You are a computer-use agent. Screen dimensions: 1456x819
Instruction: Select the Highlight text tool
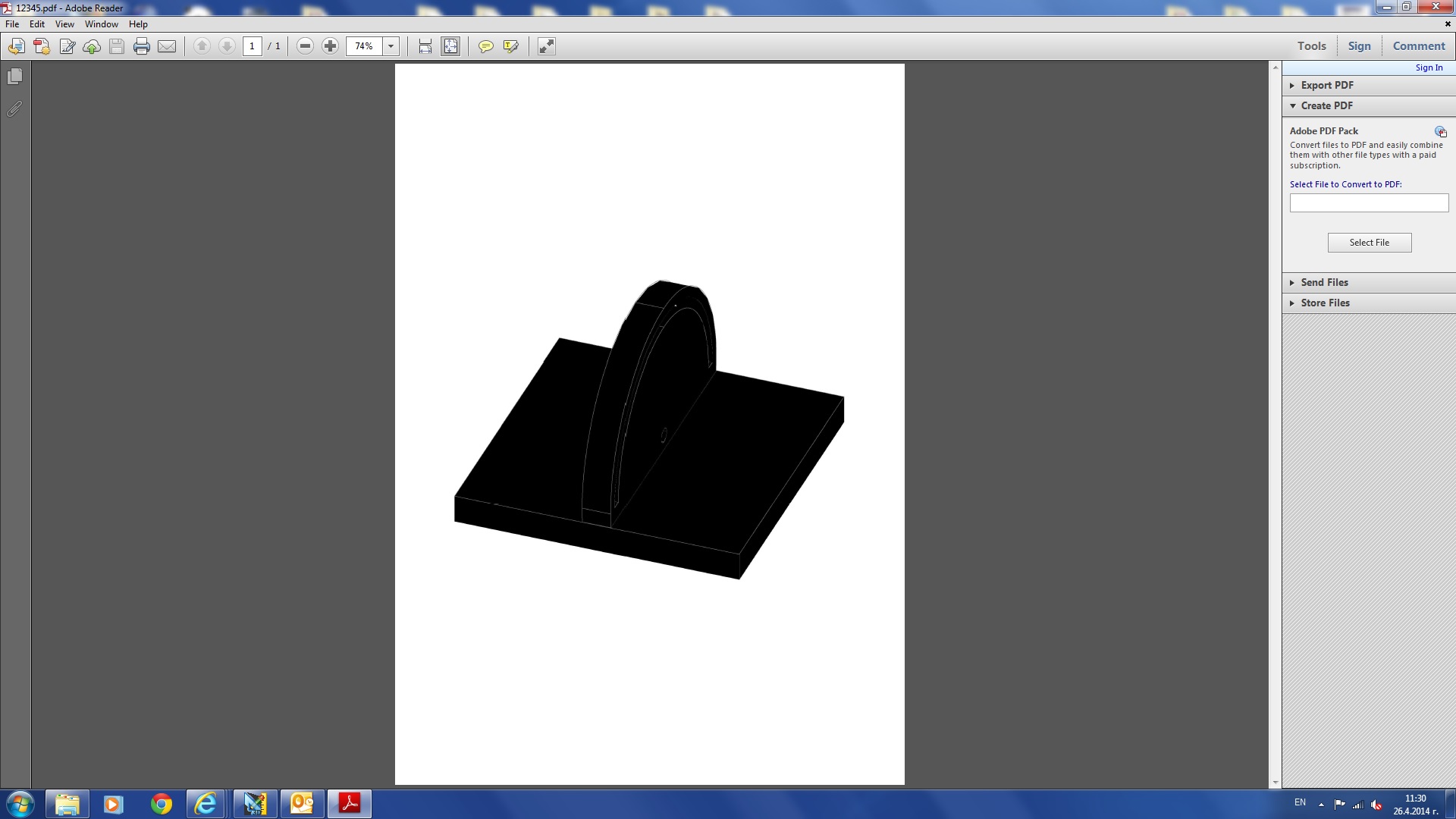[511, 47]
